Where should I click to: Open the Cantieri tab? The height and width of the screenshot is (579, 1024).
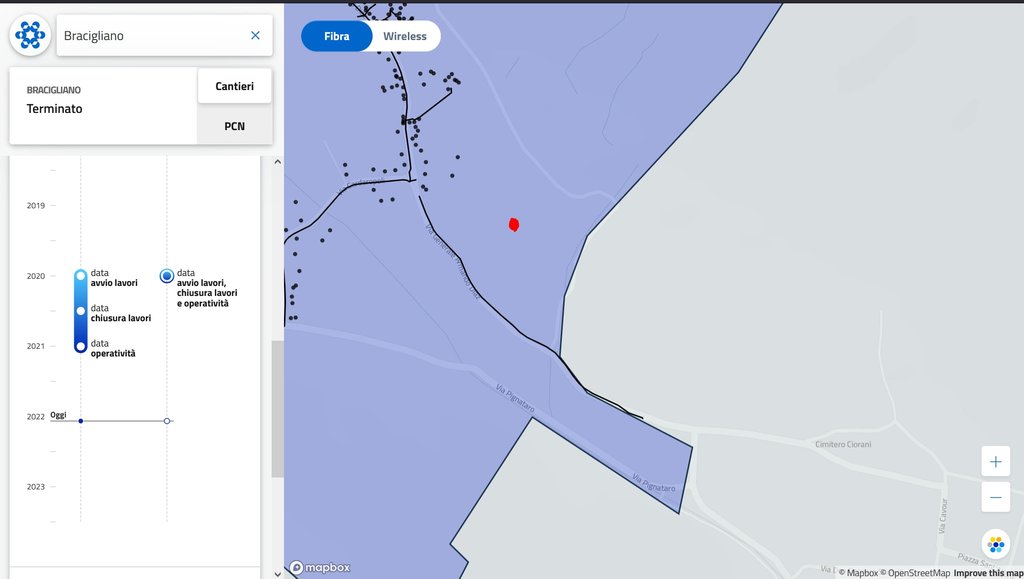click(234, 86)
